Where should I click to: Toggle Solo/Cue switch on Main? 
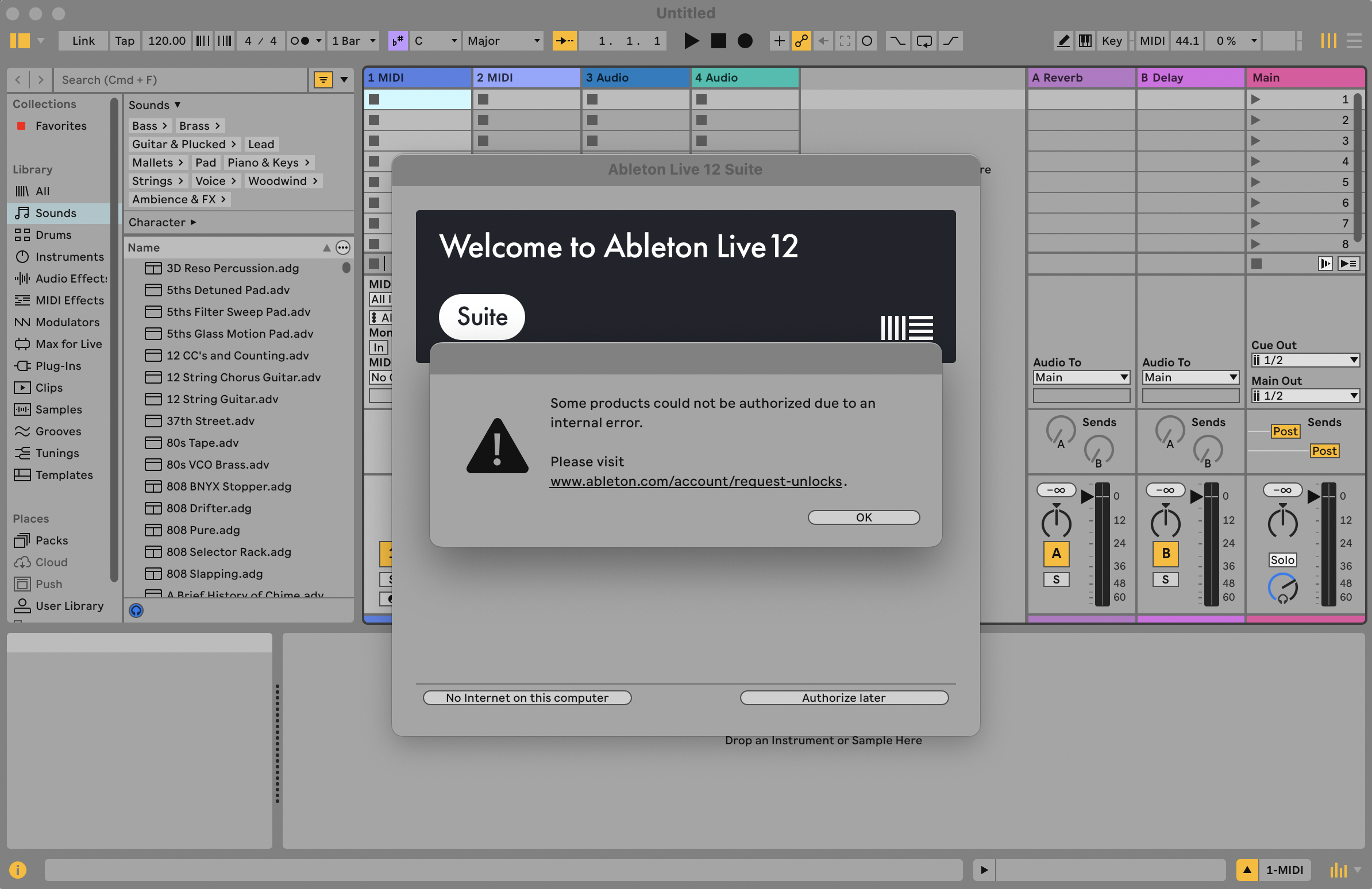(x=1282, y=559)
